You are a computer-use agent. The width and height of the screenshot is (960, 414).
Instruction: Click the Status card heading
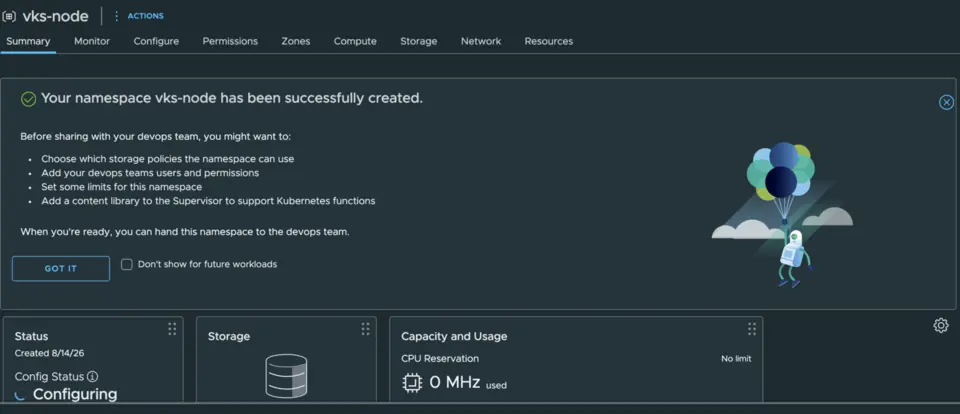[31, 336]
